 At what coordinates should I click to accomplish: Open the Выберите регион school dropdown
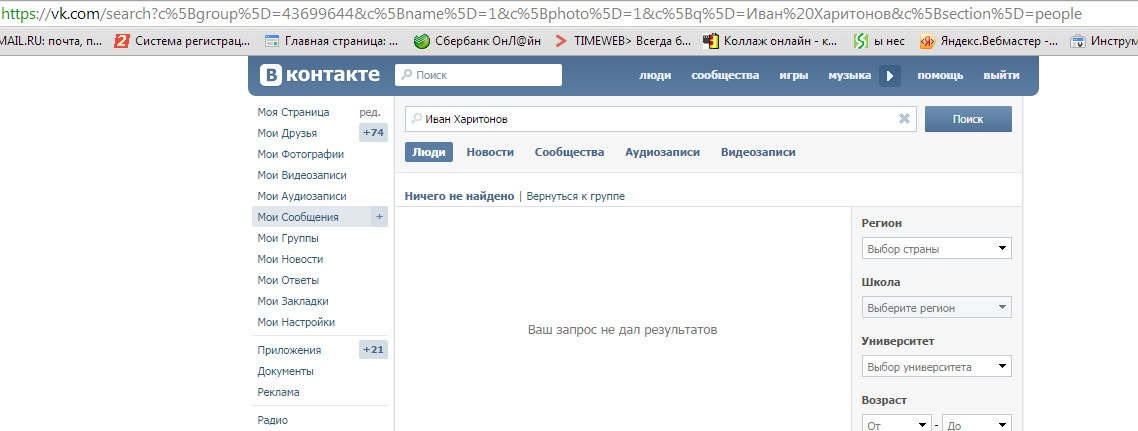(936, 308)
